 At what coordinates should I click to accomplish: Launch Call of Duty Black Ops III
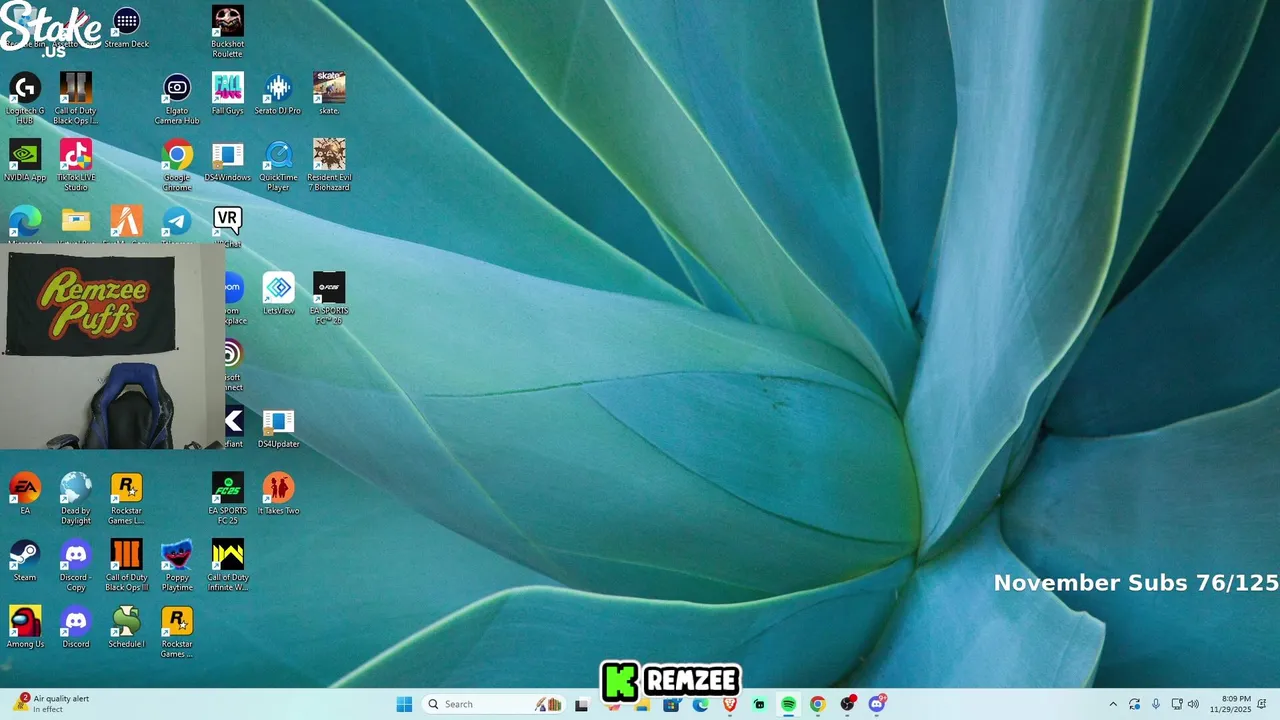[x=126, y=565]
